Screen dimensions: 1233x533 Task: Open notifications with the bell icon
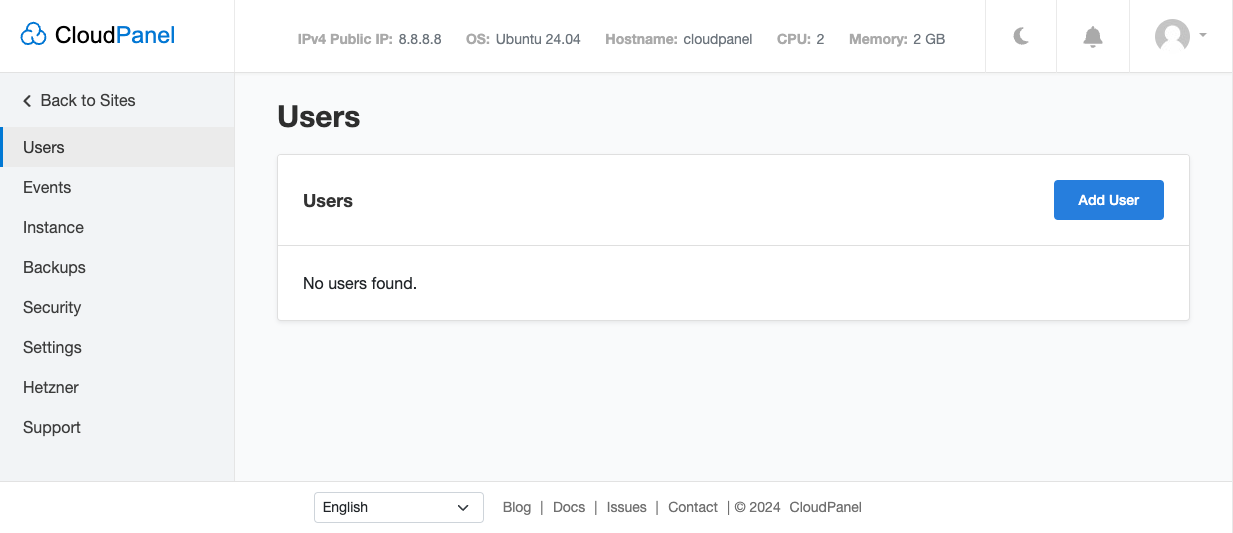1093,37
